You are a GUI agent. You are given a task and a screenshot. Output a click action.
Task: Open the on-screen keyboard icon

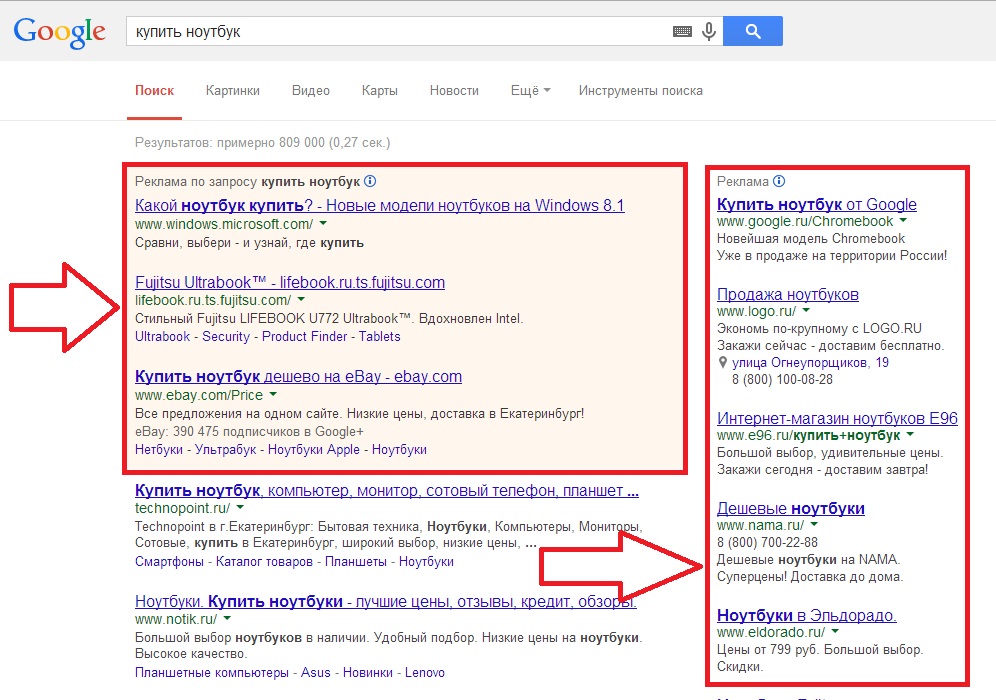point(682,31)
